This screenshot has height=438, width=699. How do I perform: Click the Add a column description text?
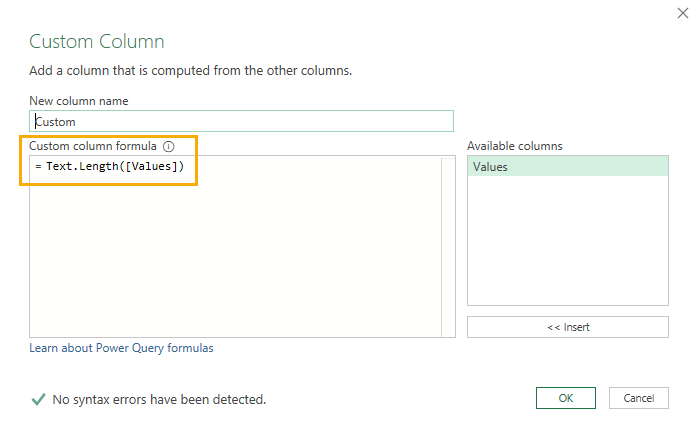tap(190, 71)
